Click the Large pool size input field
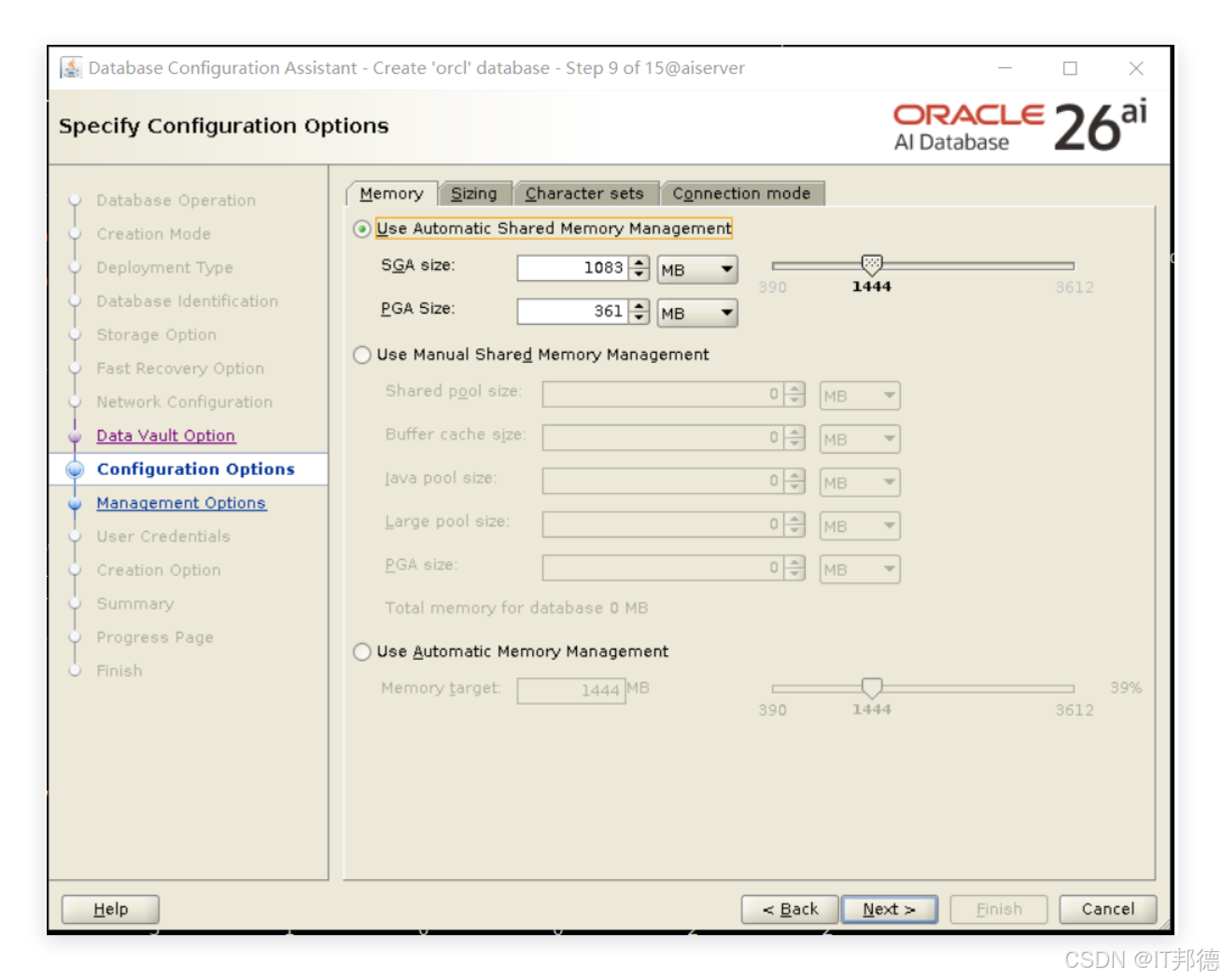The height and width of the screenshot is (980, 1223). (x=663, y=524)
